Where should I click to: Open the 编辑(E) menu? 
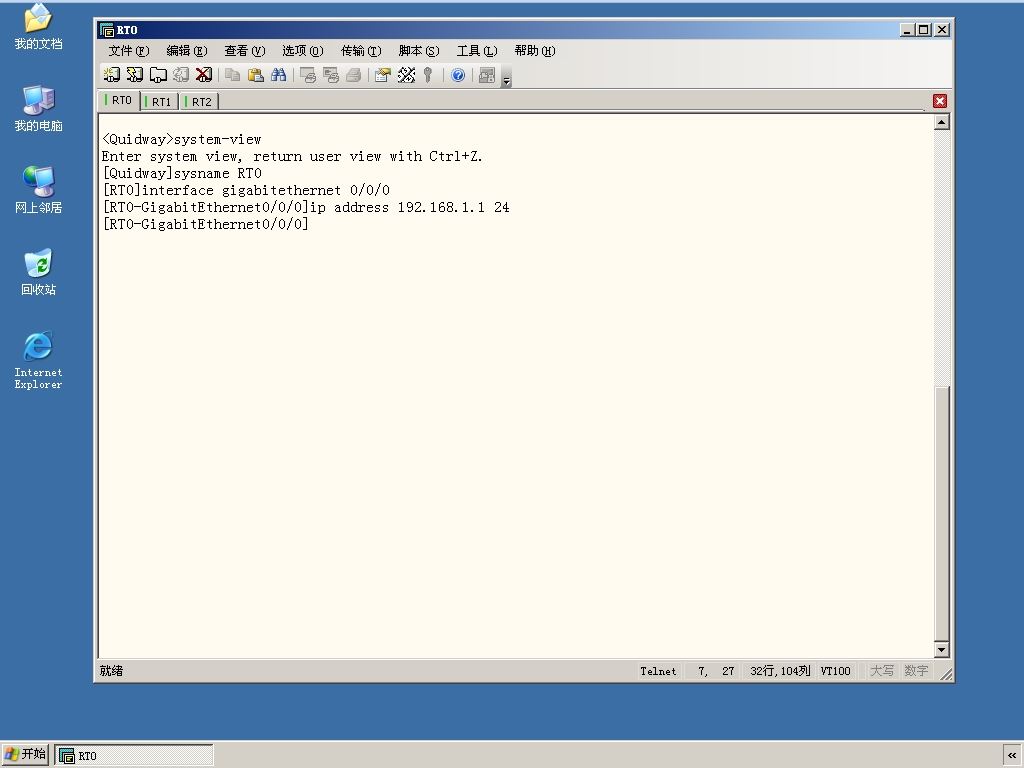pos(187,51)
